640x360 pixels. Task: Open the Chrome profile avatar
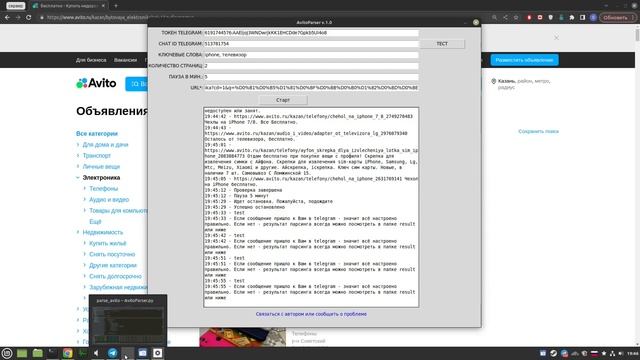(x=593, y=18)
